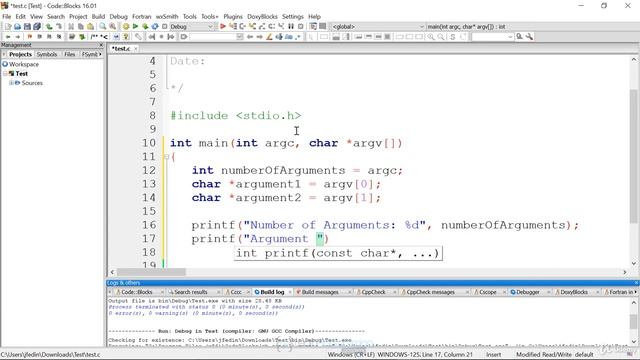Click the Cut scissors icon
This screenshot has height=360, width=640.
point(71,27)
